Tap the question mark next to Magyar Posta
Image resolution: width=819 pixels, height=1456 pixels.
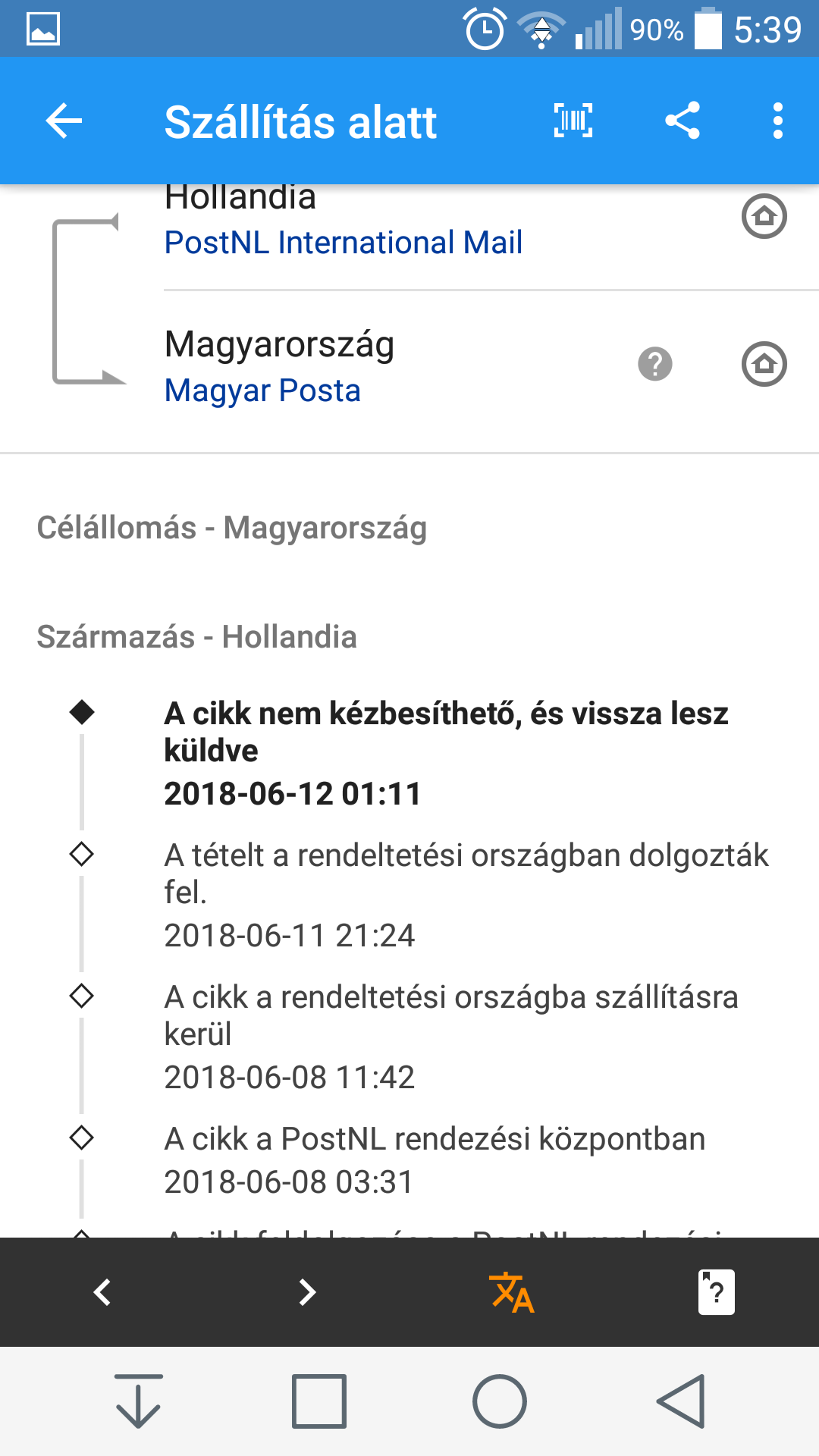(655, 364)
